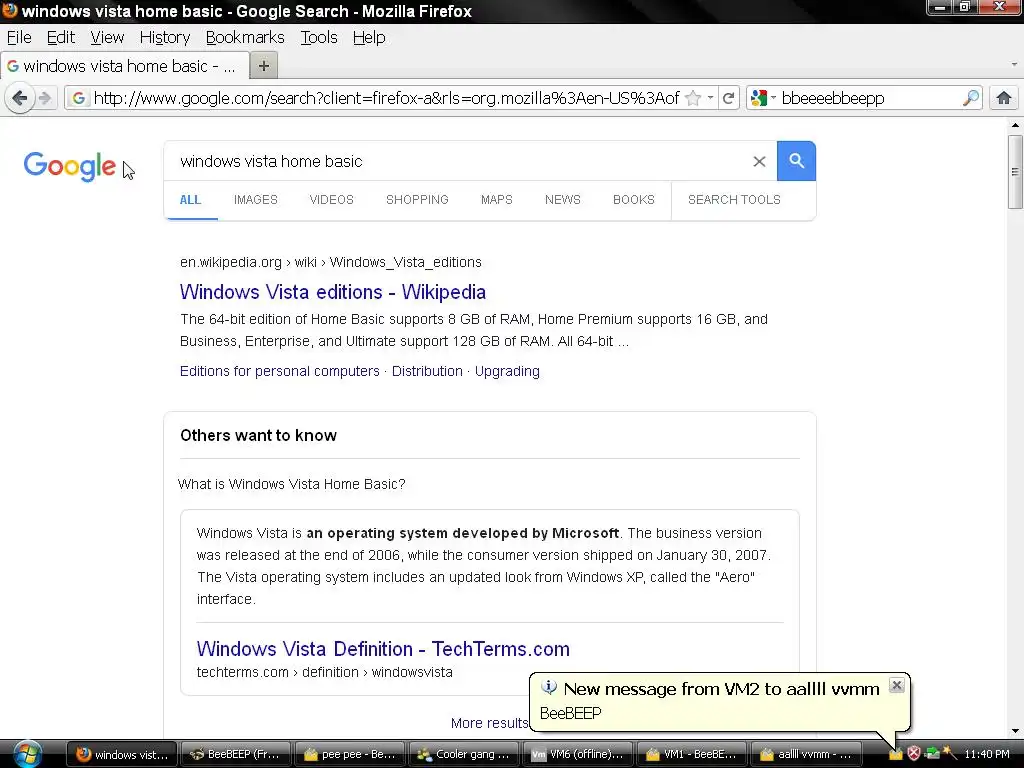Click the red security shield tray icon
This screenshot has height=768, width=1024.
pyautogui.click(x=914, y=754)
